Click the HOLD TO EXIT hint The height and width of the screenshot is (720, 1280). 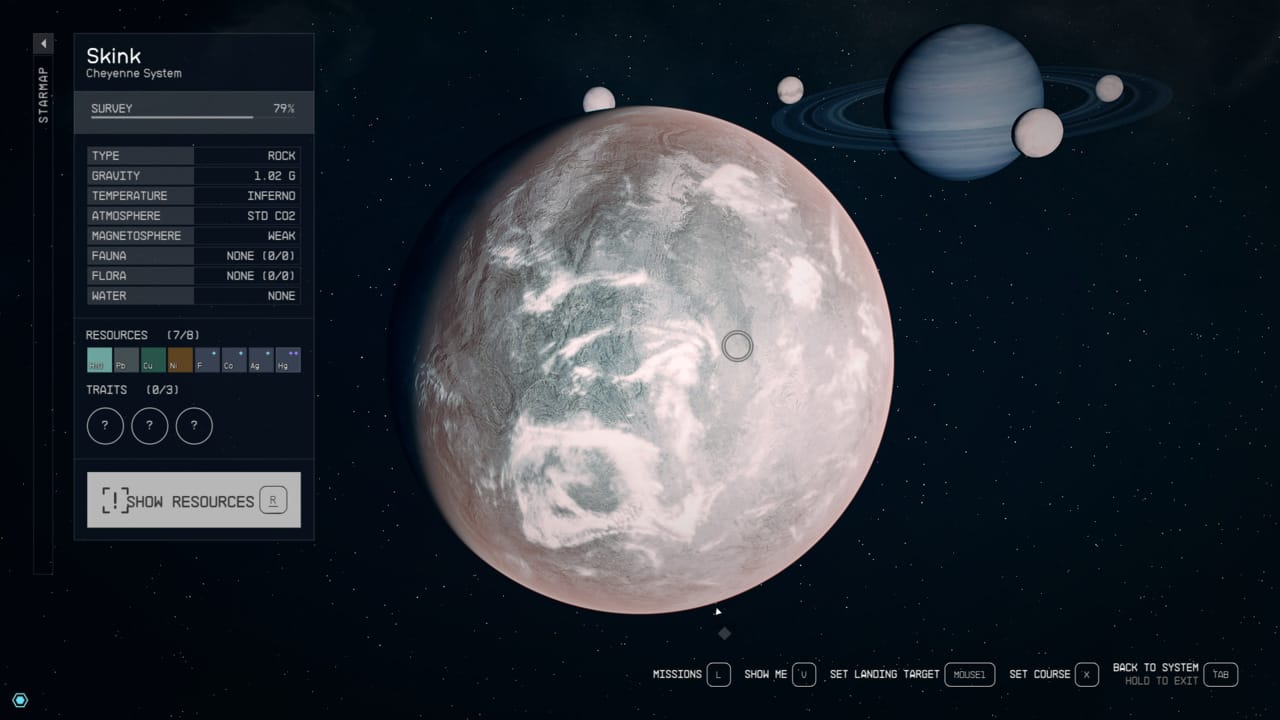1162,682
